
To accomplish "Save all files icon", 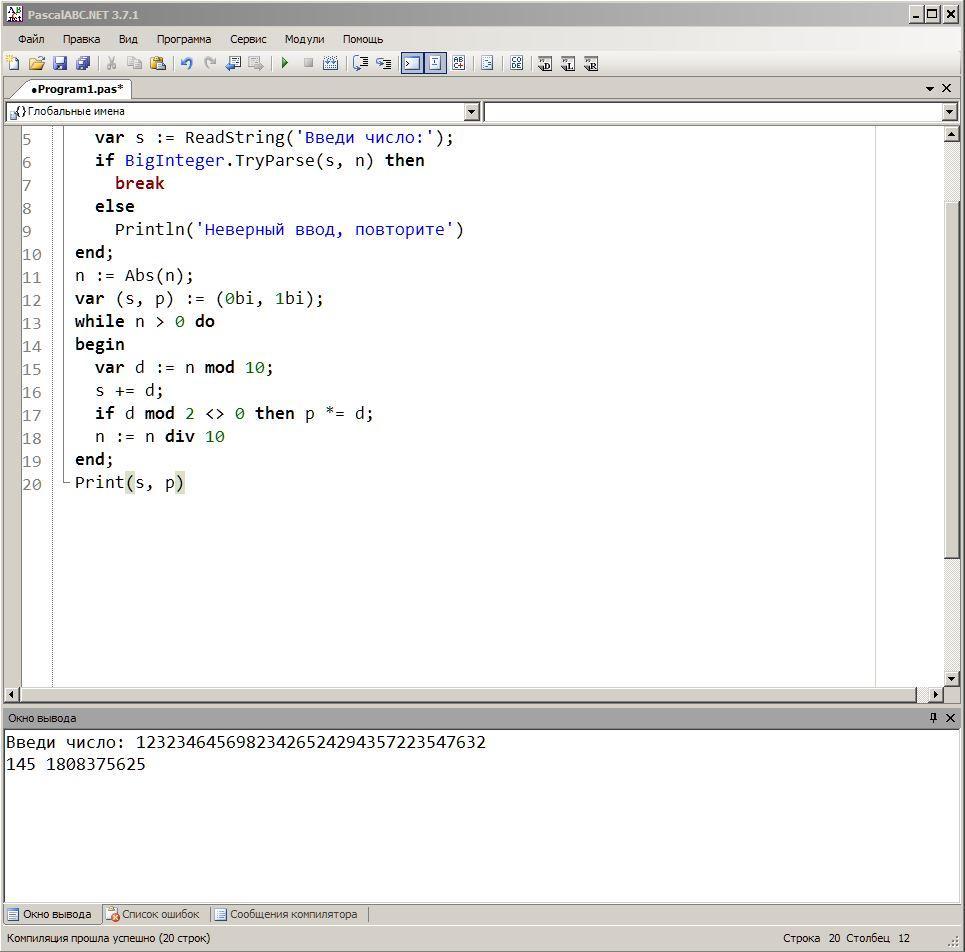I will [x=82, y=63].
